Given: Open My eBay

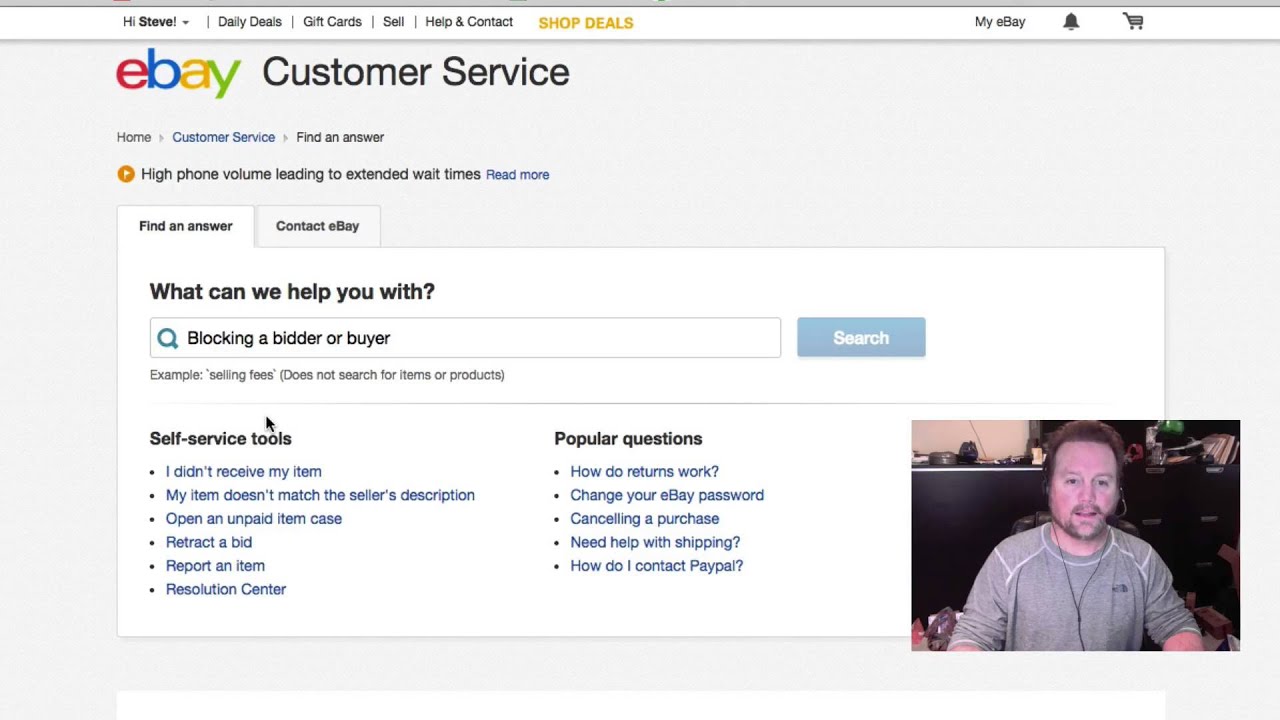Looking at the screenshot, I should click(x=1000, y=22).
